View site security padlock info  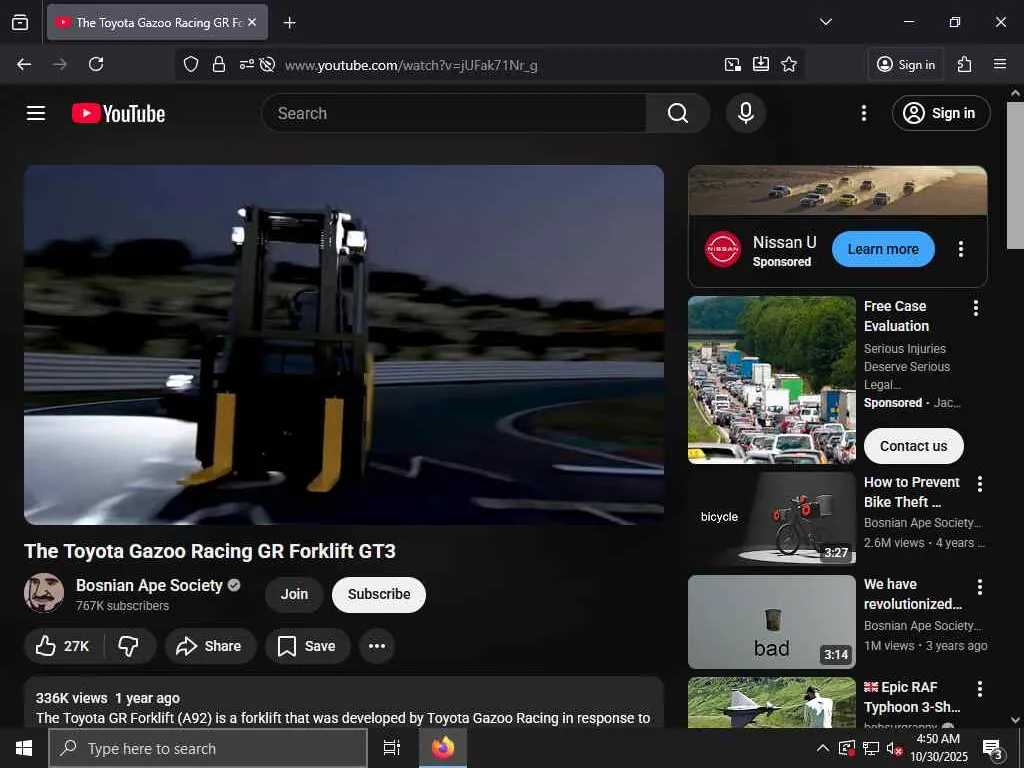click(x=219, y=64)
